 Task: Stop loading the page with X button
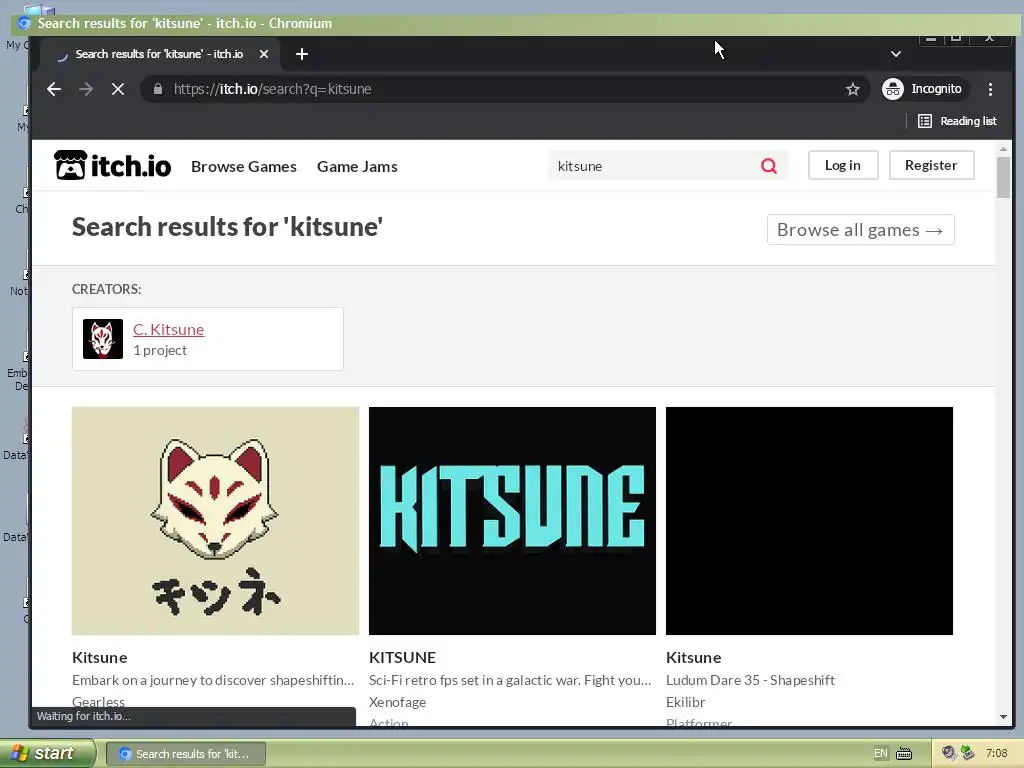118,89
